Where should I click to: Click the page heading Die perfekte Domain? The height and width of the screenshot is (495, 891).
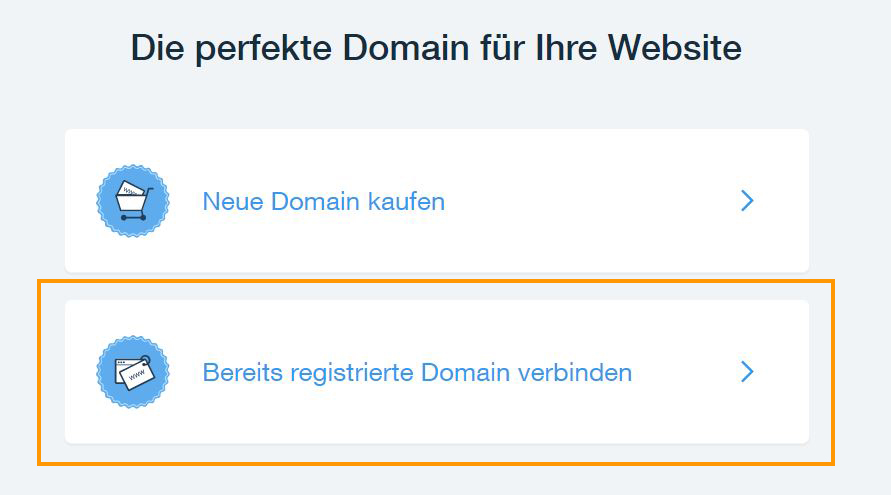[436, 48]
